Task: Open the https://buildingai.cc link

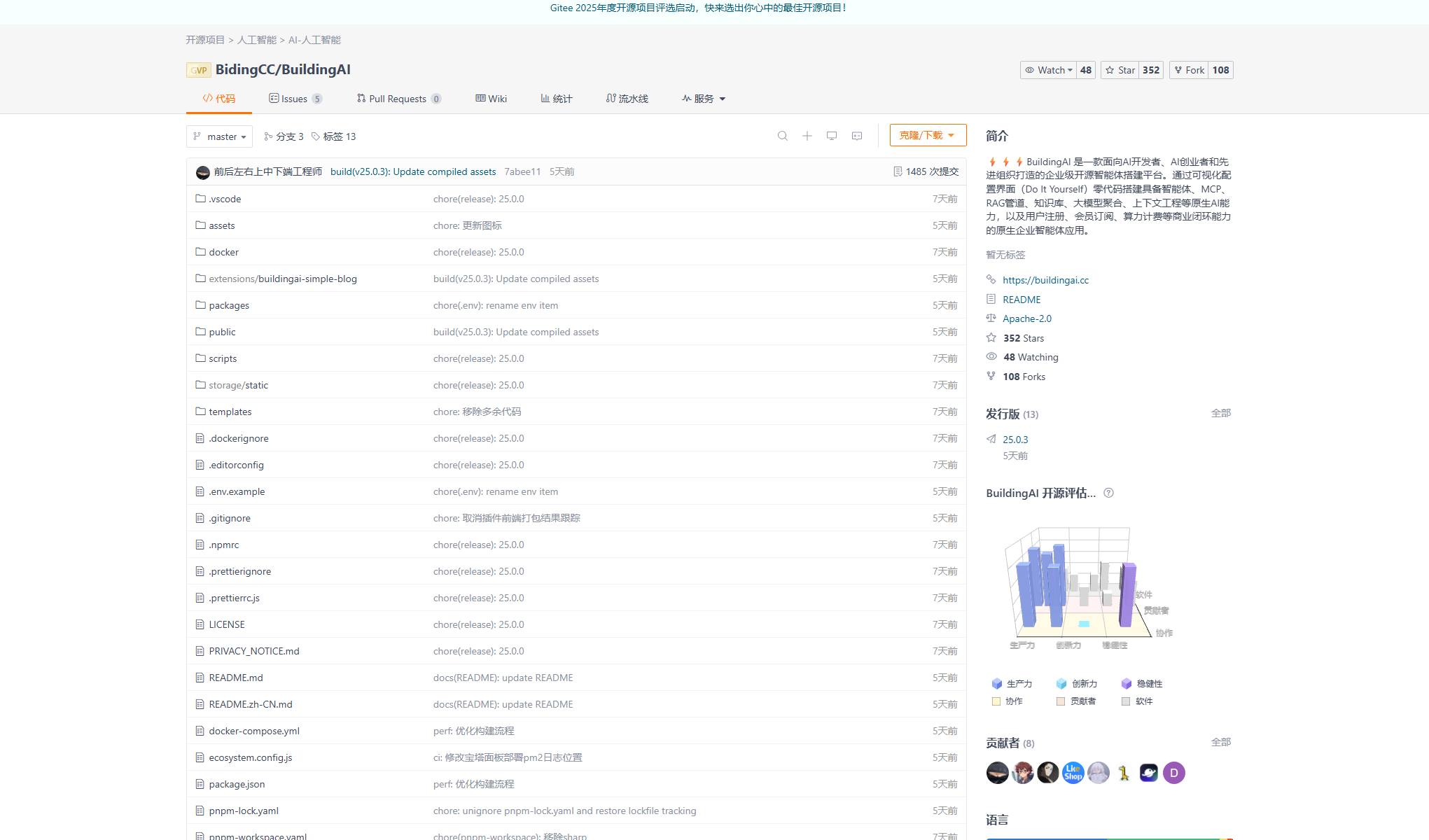Action: pyautogui.click(x=1045, y=280)
